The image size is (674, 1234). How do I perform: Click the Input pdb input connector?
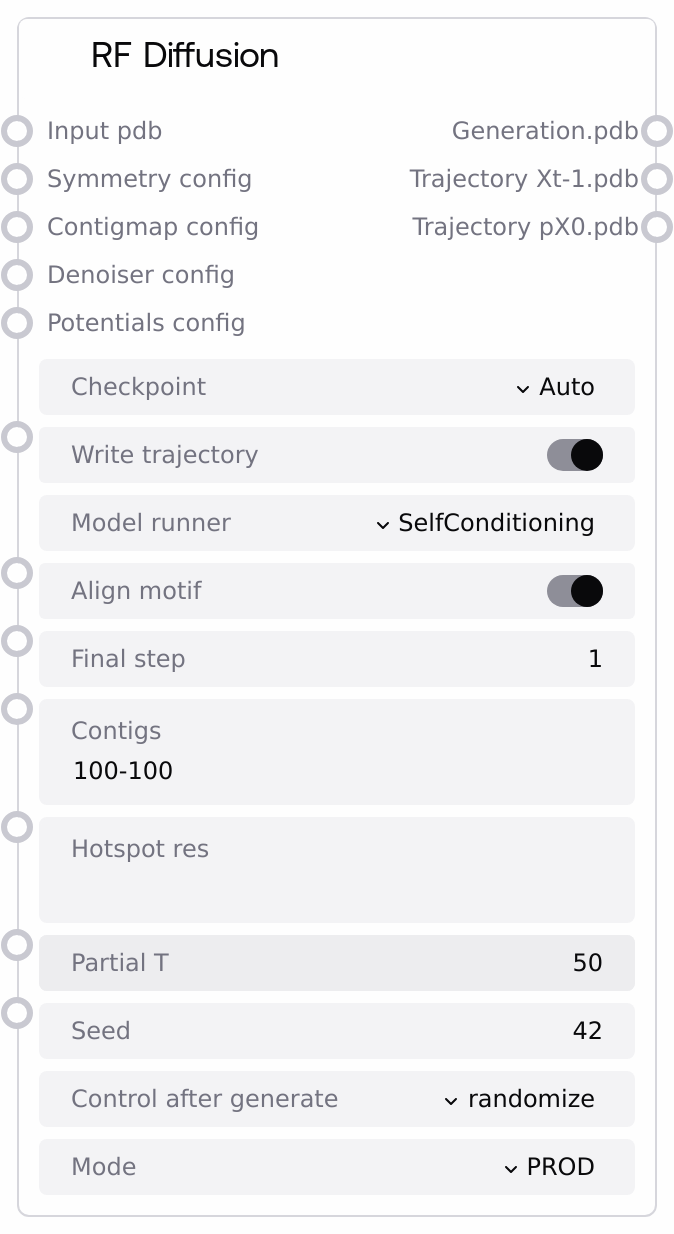[17, 131]
